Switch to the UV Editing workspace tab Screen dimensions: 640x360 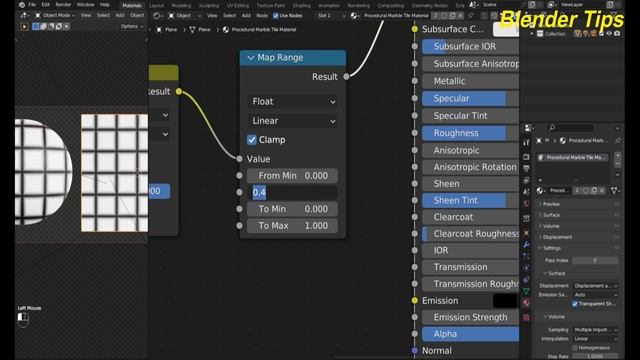tap(238, 6)
